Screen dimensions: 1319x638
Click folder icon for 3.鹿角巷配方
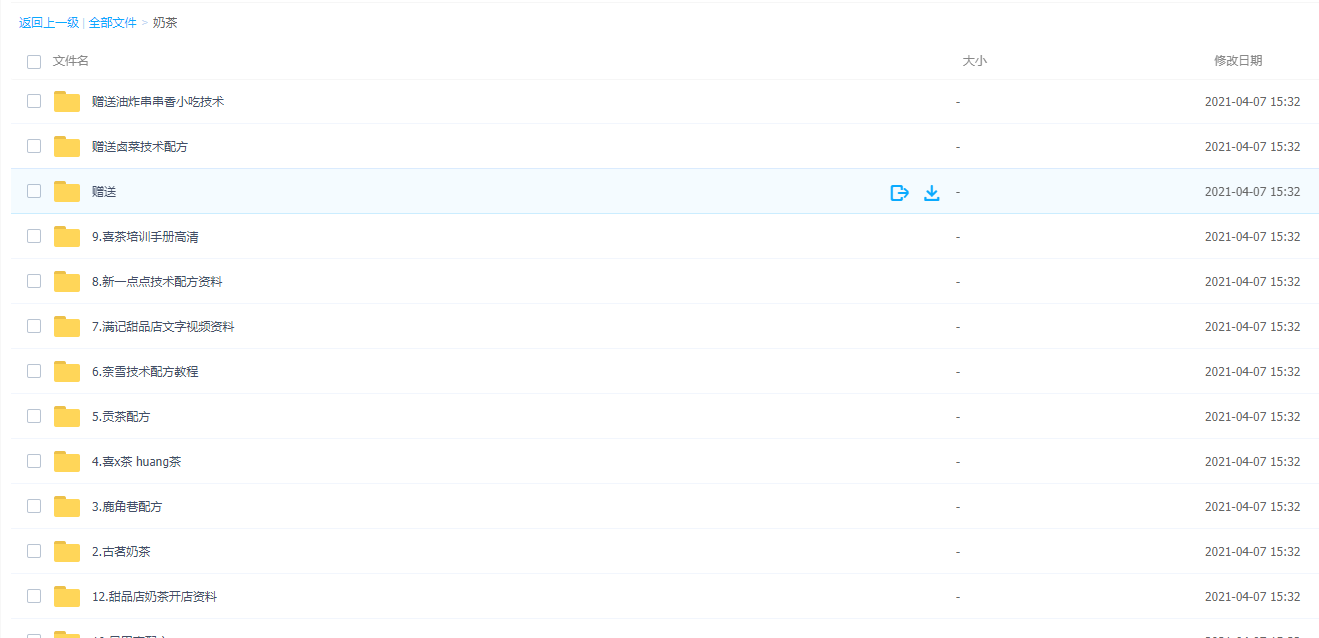click(67, 507)
